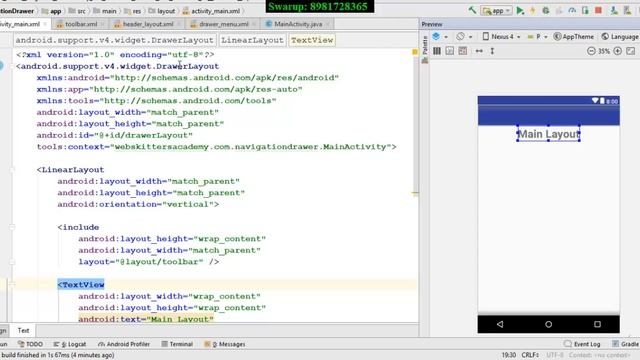The width and height of the screenshot is (640, 360).
Task: Switch to the header_layout.xml tab
Action: (148, 24)
